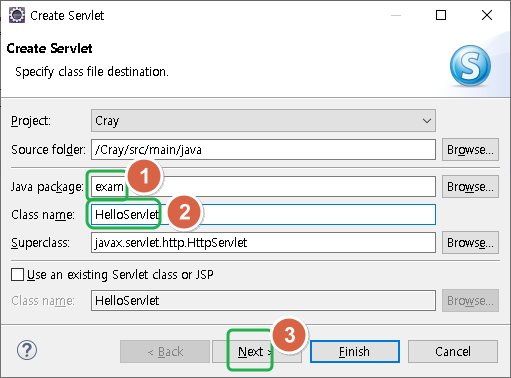Click the Superclass label
The width and height of the screenshot is (511, 378).
pos(40,243)
